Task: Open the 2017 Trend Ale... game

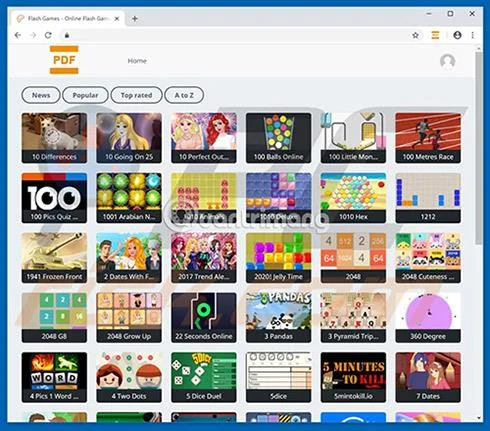Action: 204,258
